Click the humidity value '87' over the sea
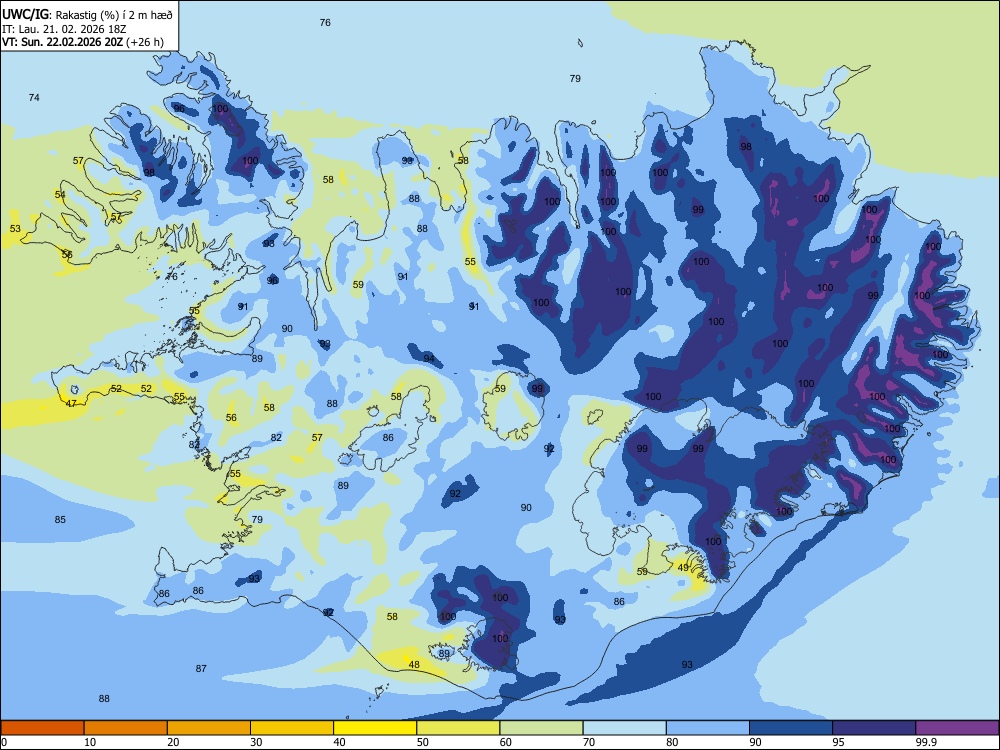Screen dimensions: 1000x750 (x=201, y=668)
